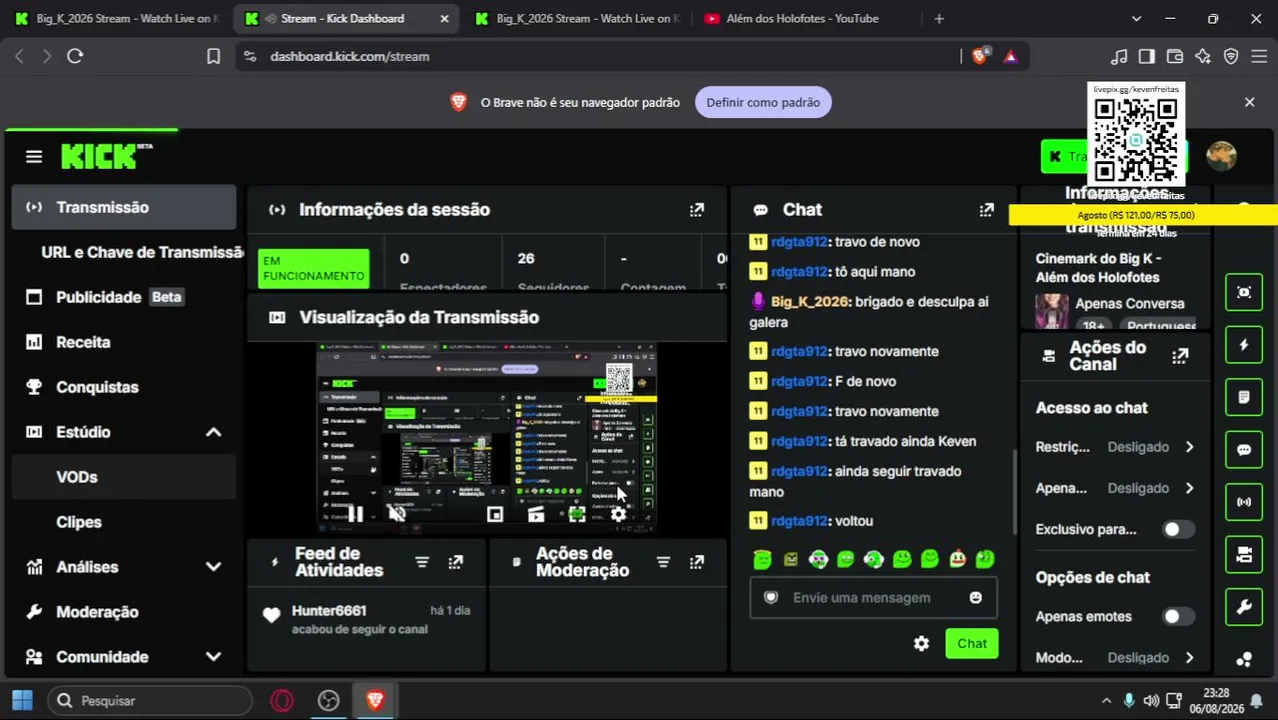
Task: Open Publicidade Beta in sidebar
Action: pos(124,297)
